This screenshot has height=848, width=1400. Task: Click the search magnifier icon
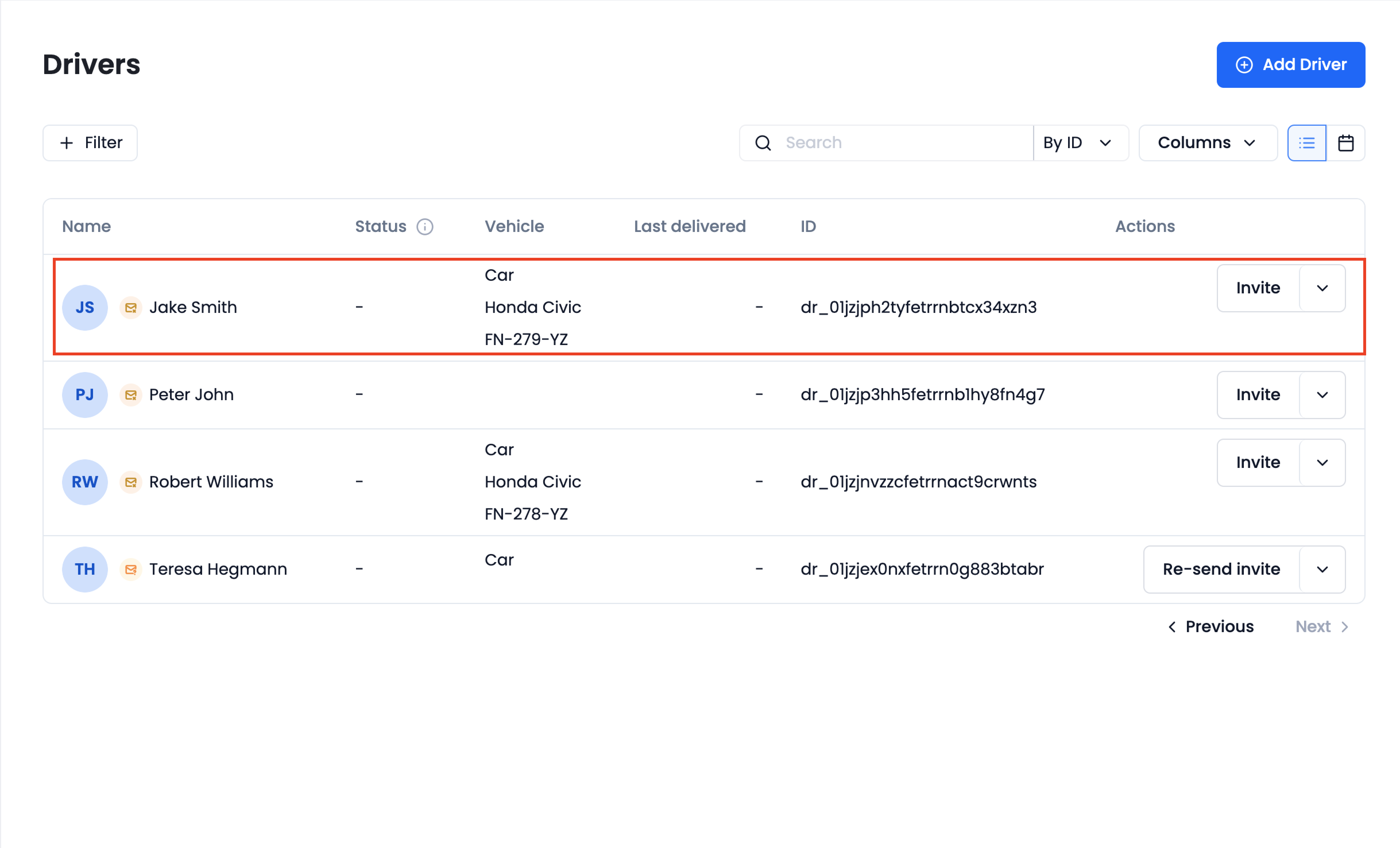click(763, 143)
